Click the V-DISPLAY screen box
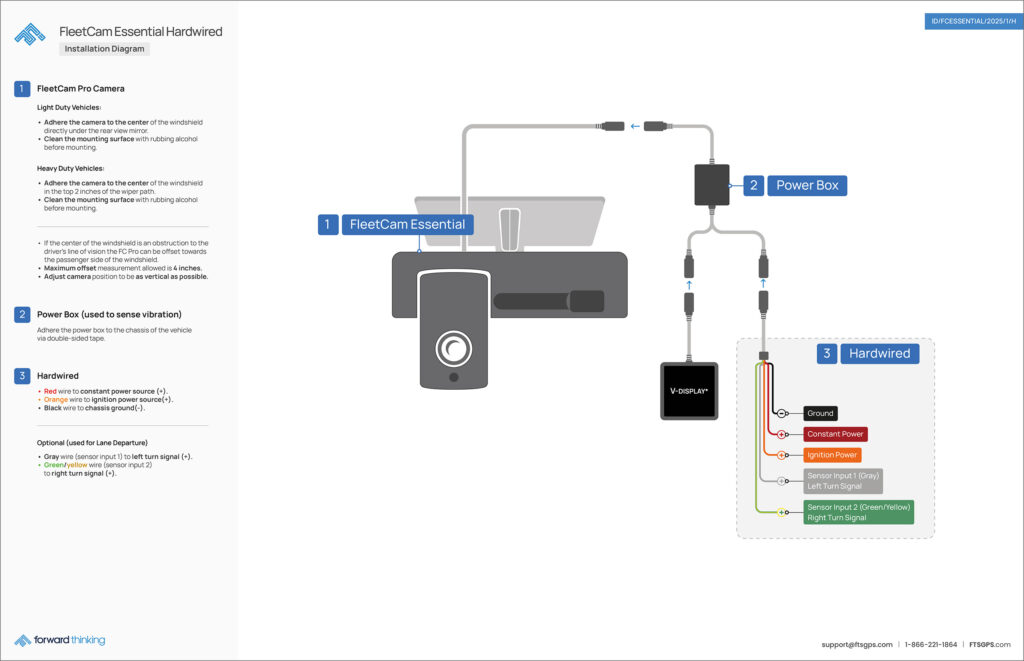 point(689,389)
